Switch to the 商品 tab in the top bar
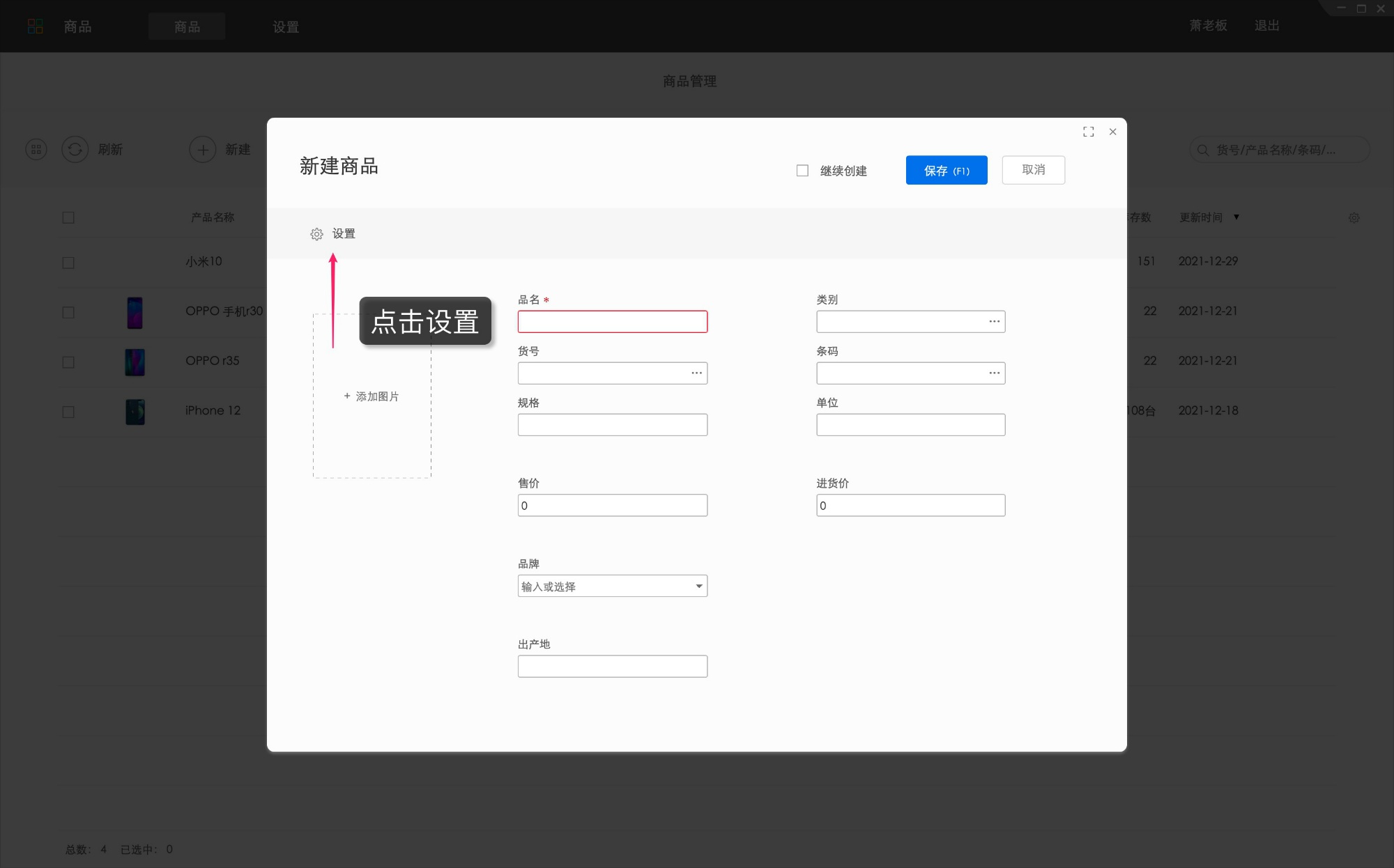 [x=187, y=26]
